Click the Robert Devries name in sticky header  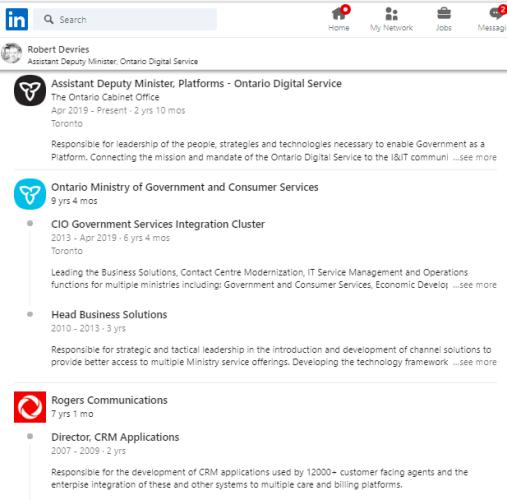58,50
